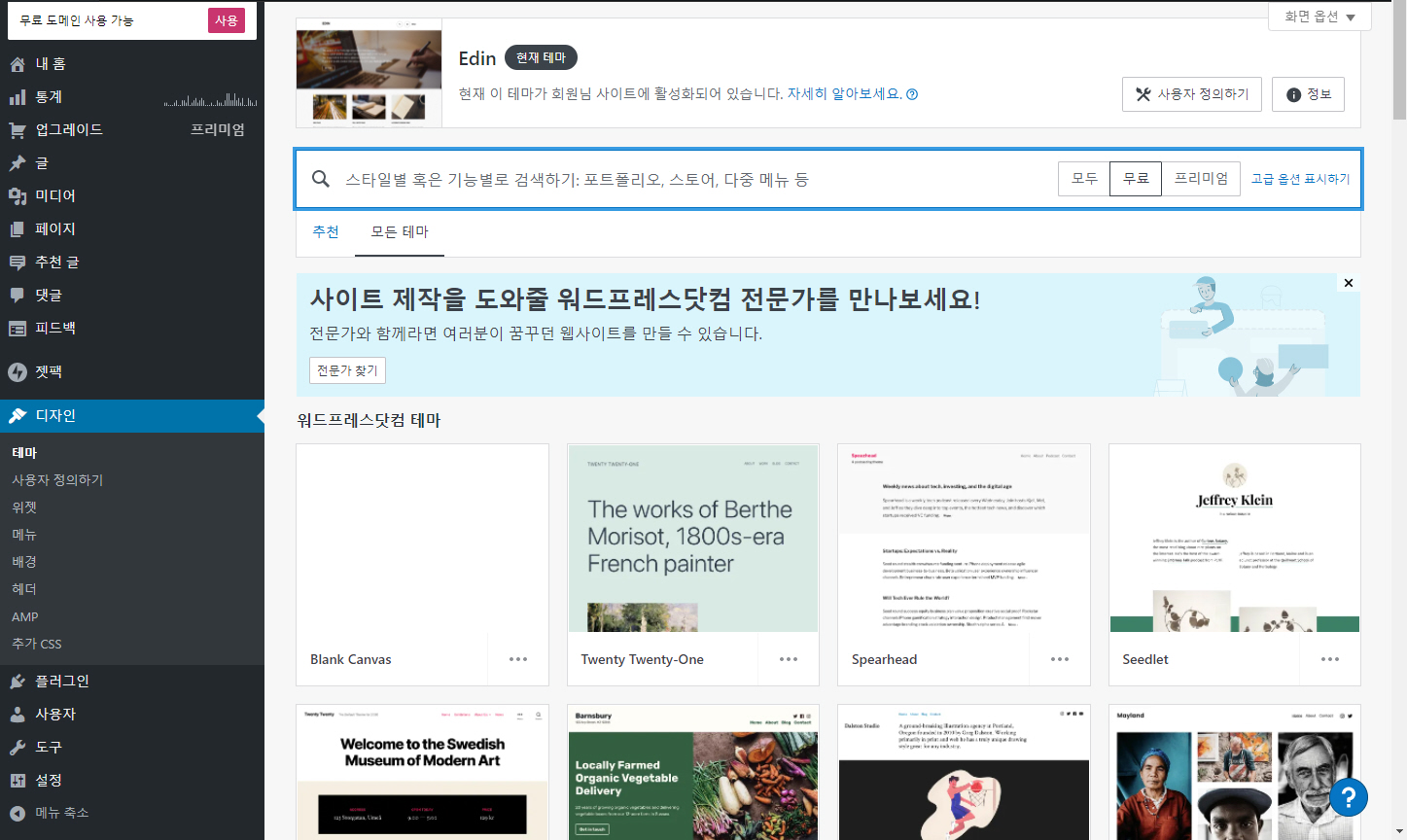
Task: Open the Twenty Twenty-One theme preview thumbnail
Action: click(693, 539)
